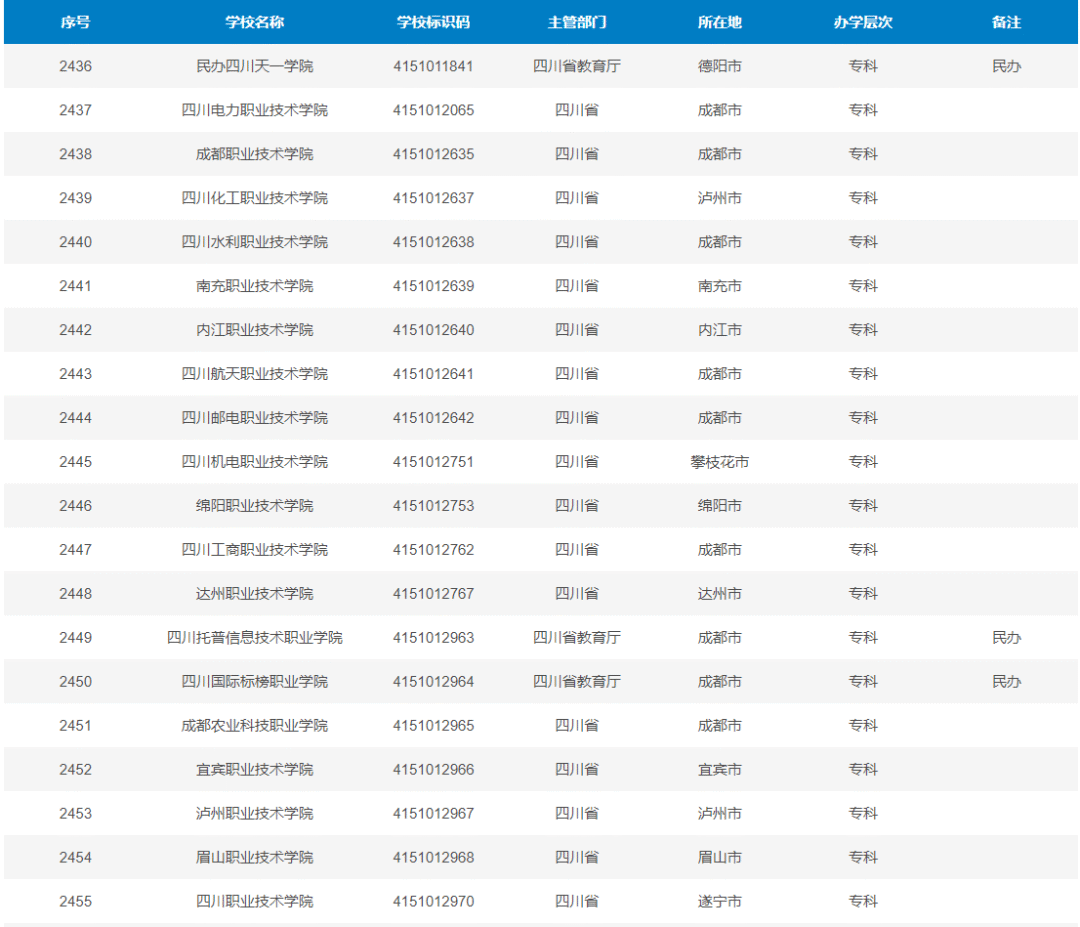Select school name 四川机电职业技术学院

tap(254, 462)
